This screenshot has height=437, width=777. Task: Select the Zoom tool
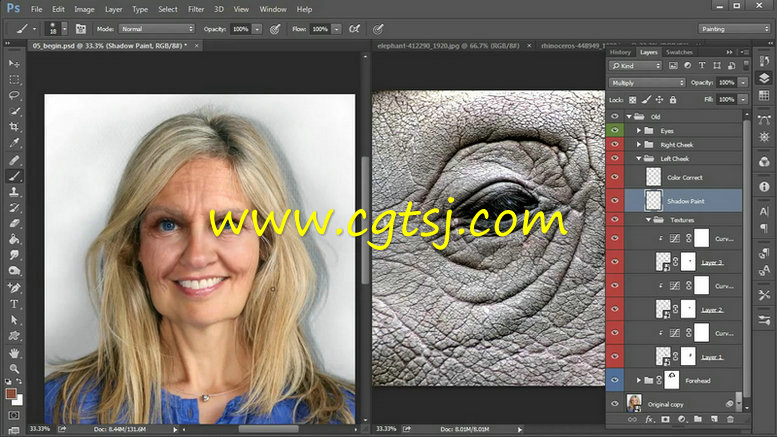(x=14, y=369)
